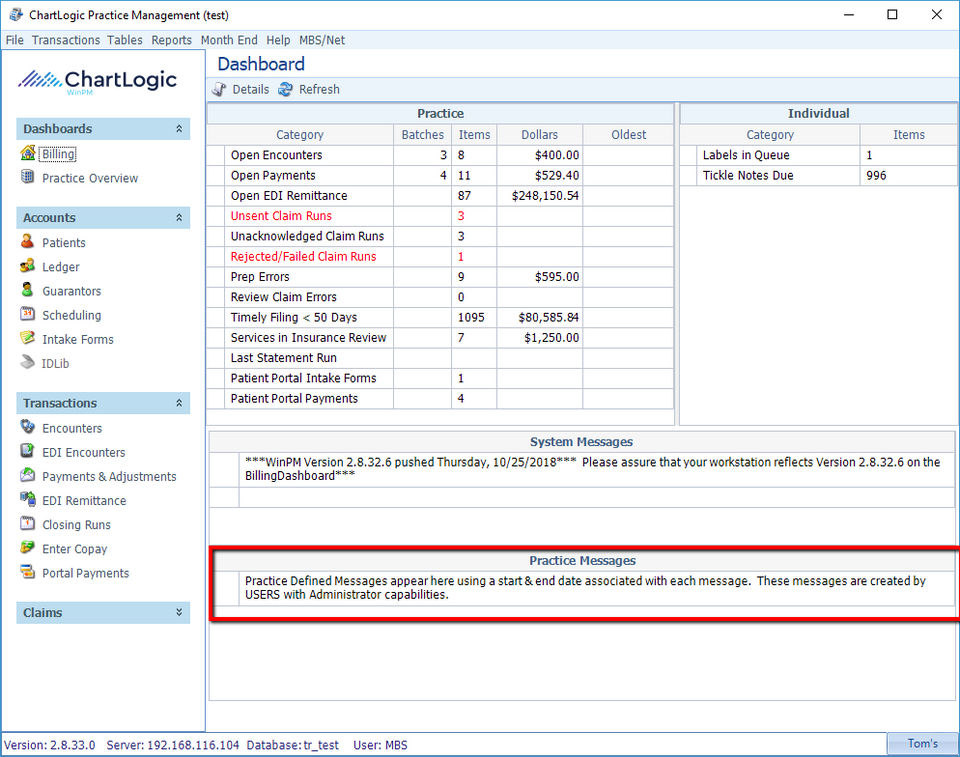960x757 pixels.
Task: Select the Patient Portal Payments row
Action: (x=440, y=398)
